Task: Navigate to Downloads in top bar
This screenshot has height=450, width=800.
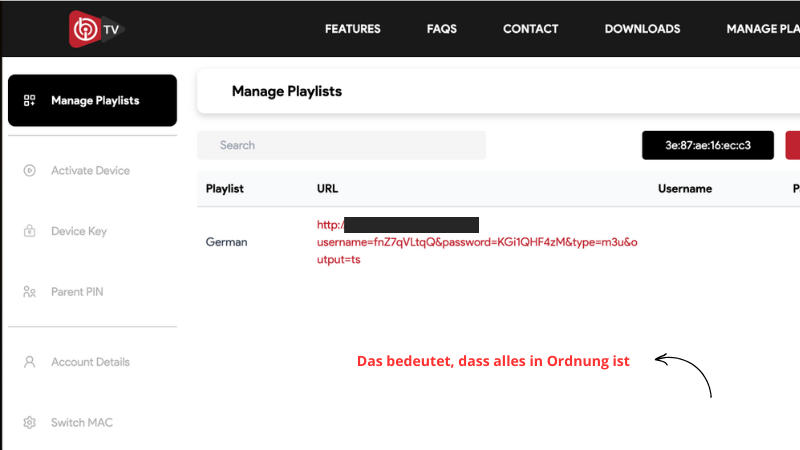Action: click(x=642, y=29)
